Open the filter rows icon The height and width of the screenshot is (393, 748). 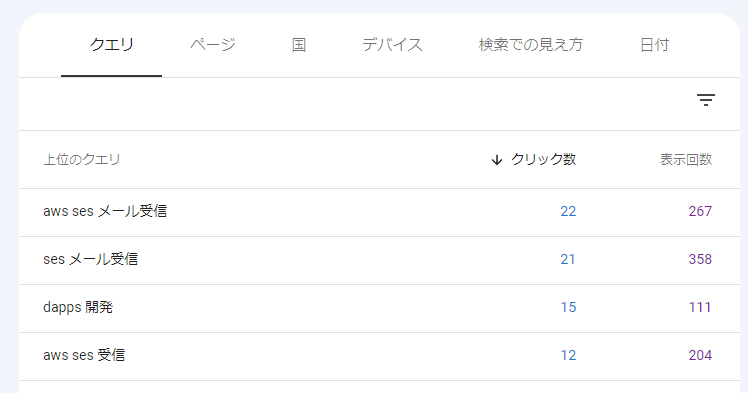click(706, 100)
